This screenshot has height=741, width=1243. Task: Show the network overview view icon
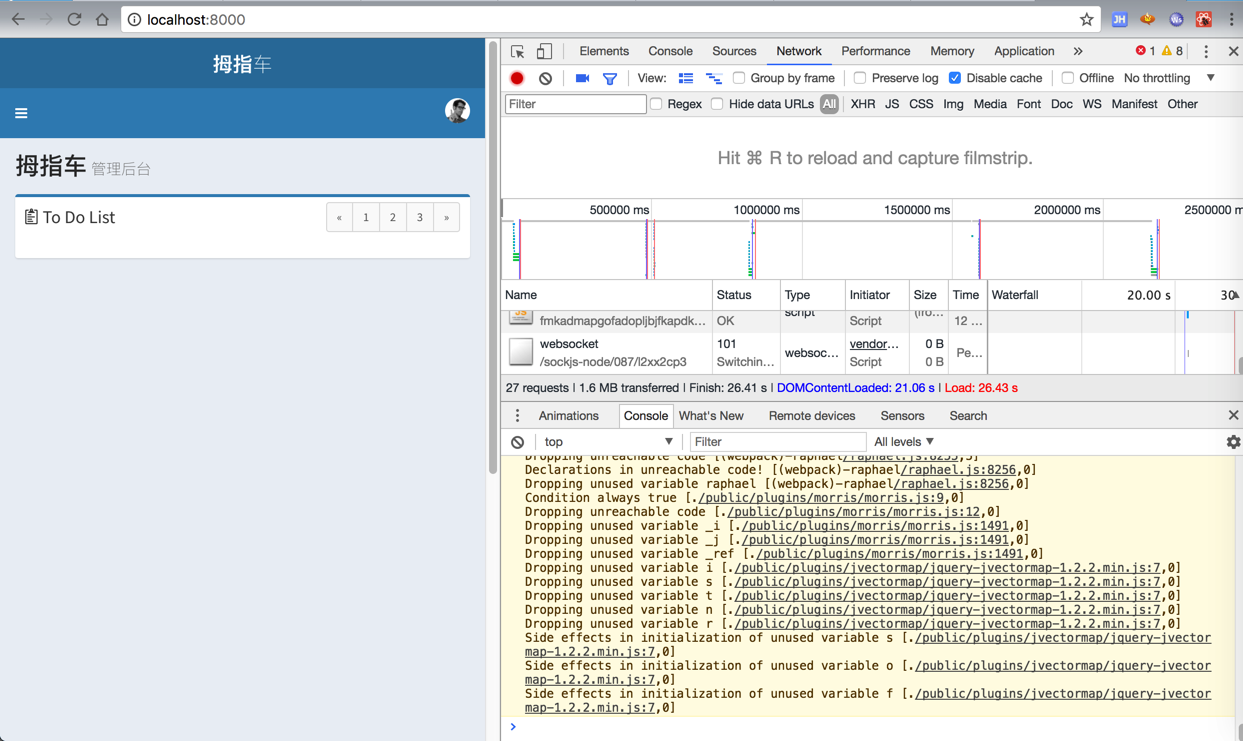click(x=714, y=78)
